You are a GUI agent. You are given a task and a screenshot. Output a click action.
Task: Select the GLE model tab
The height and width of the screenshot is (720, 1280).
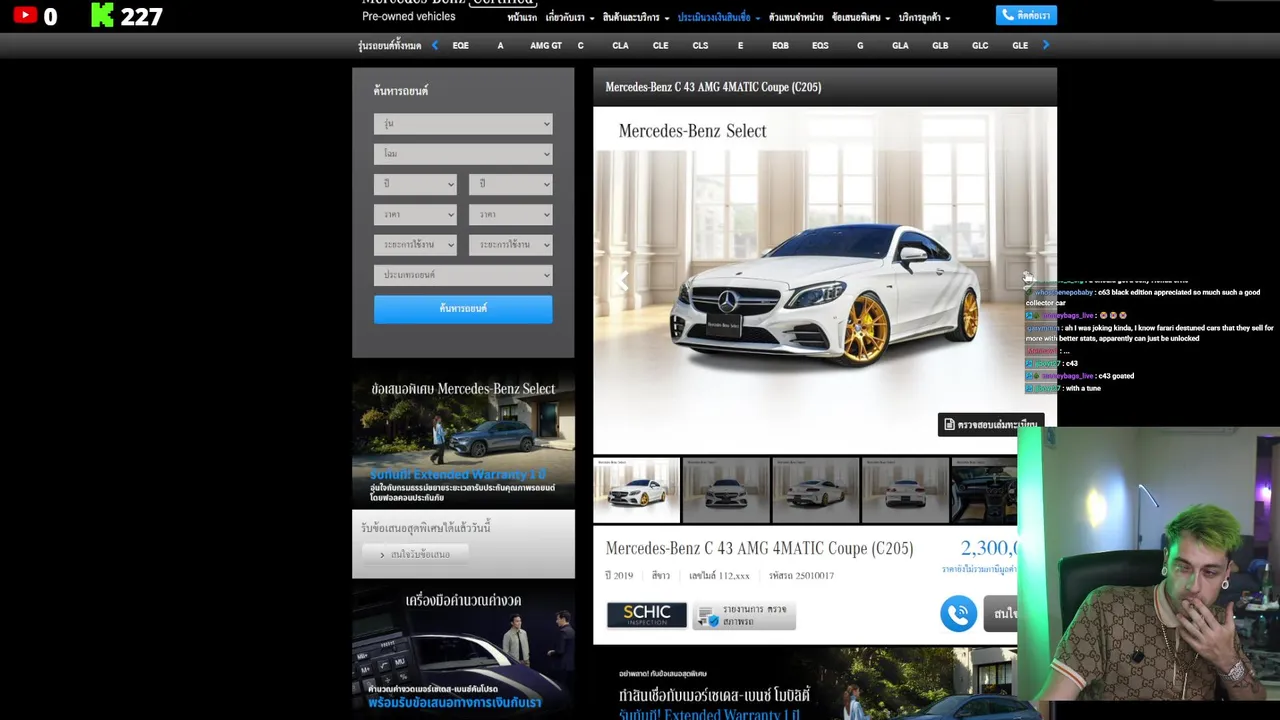1020,45
